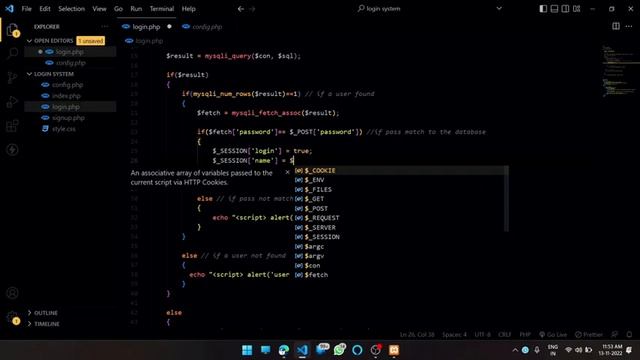Open Explorer panel more actions

click(105, 27)
